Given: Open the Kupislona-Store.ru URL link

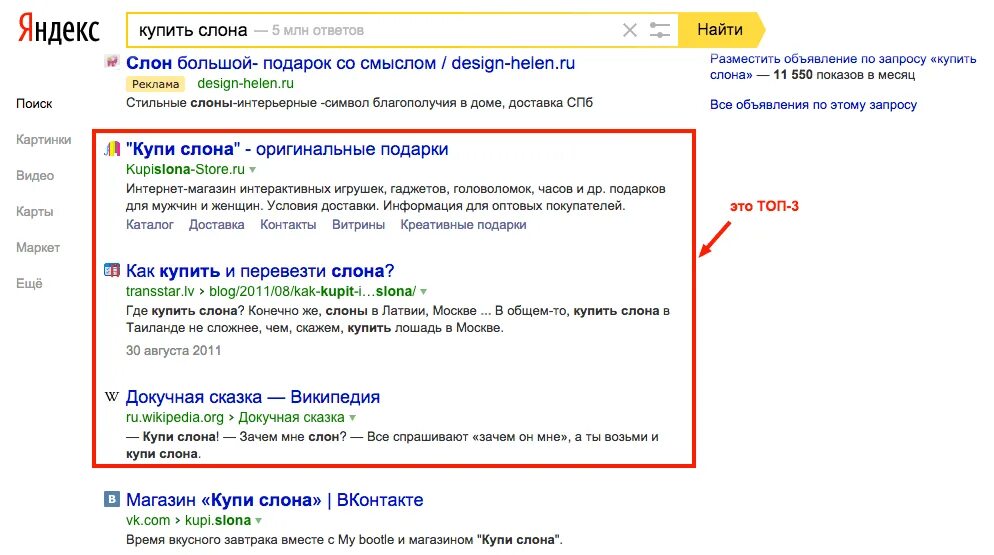Looking at the screenshot, I should point(185,169).
